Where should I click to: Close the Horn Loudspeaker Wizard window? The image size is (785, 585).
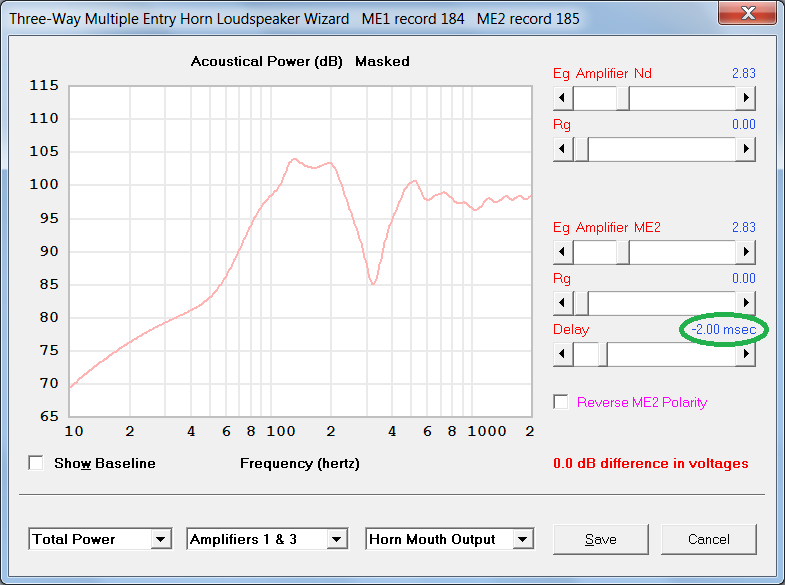click(x=748, y=13)
